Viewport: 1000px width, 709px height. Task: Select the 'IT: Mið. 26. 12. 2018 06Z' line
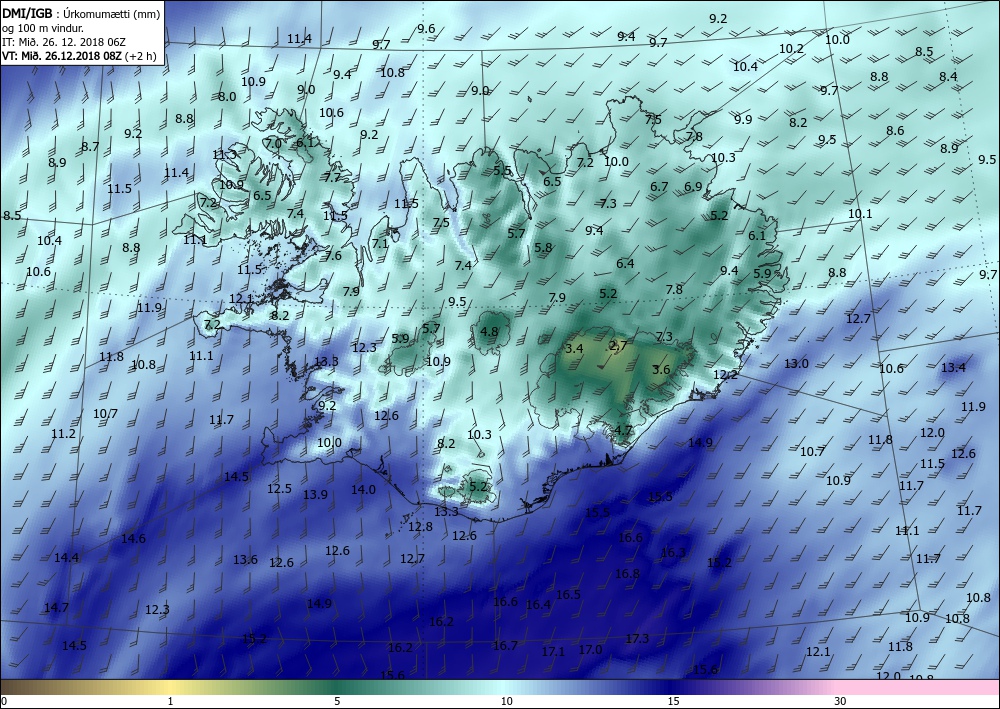pos(64,42)
